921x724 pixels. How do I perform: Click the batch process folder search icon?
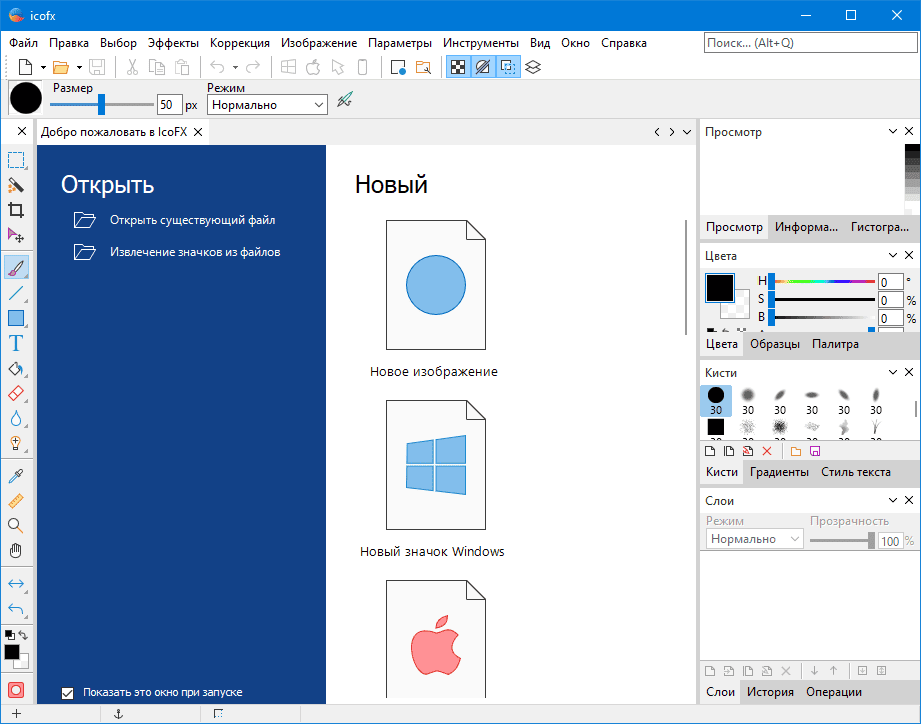pos(423,68)
